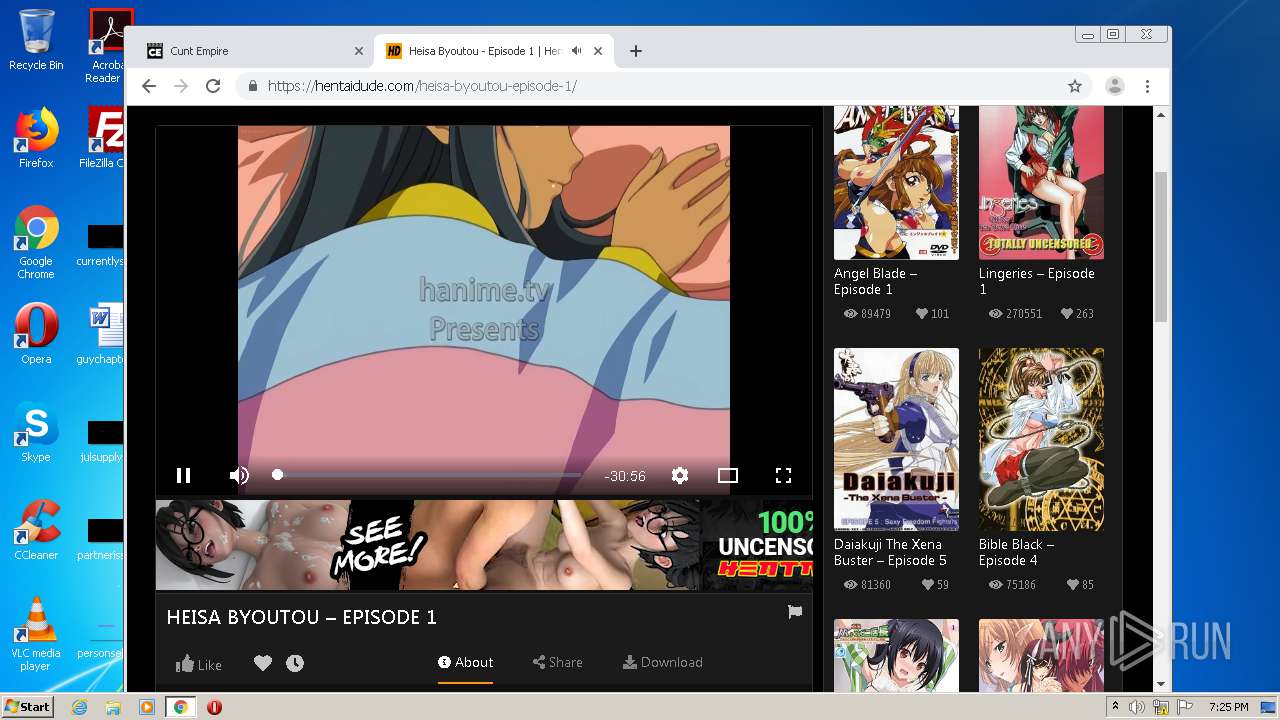Add the video to favorites with the heart icon
This screenshot has height=720, width=1280.
click(x=263, y=663)
